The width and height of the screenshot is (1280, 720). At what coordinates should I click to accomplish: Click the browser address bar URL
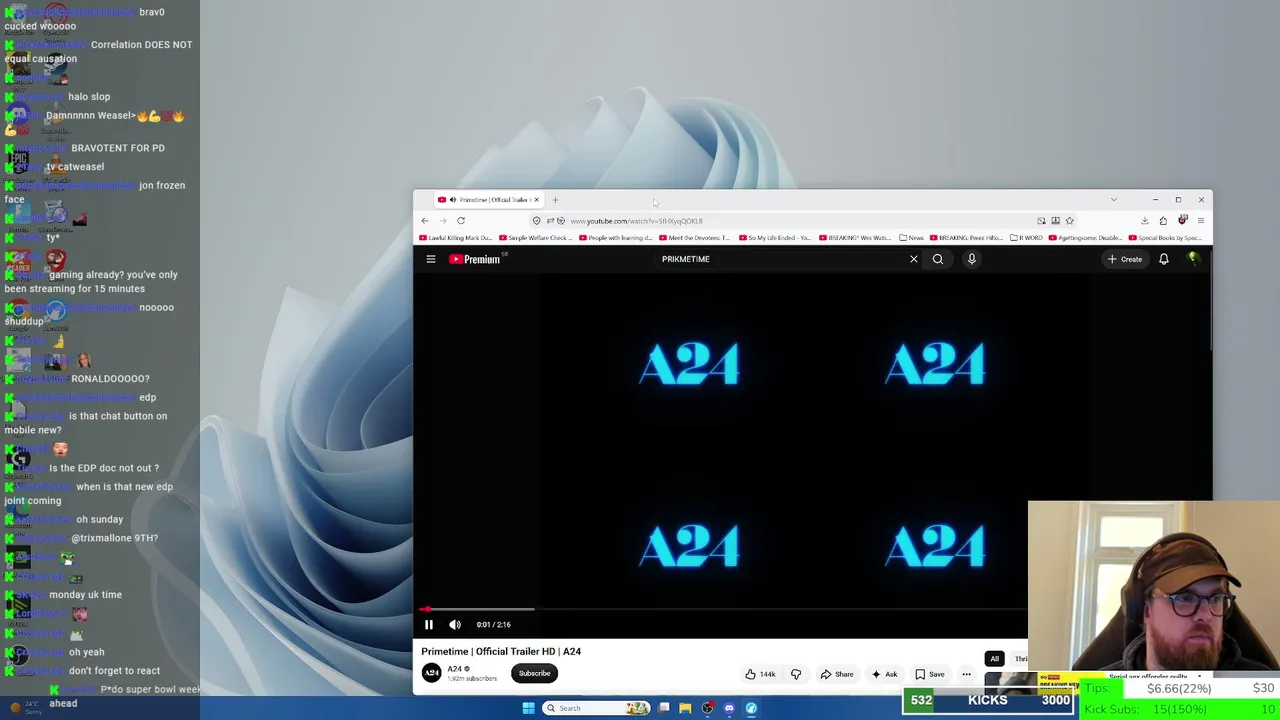pyautogui.click(x=636, y=221)
